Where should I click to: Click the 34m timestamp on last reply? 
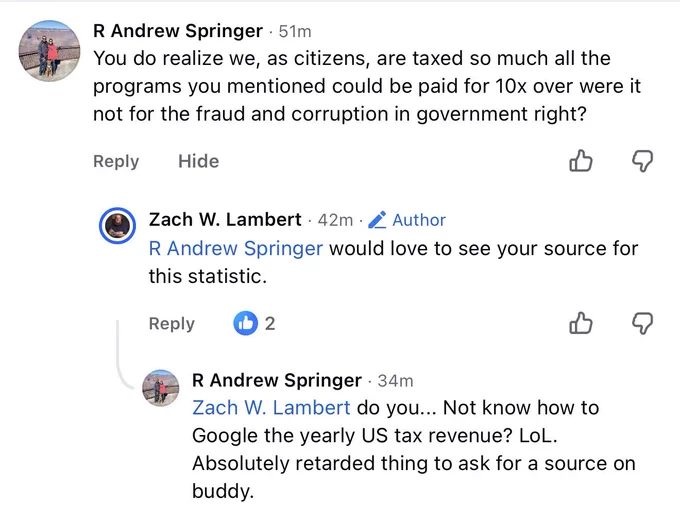395,381
